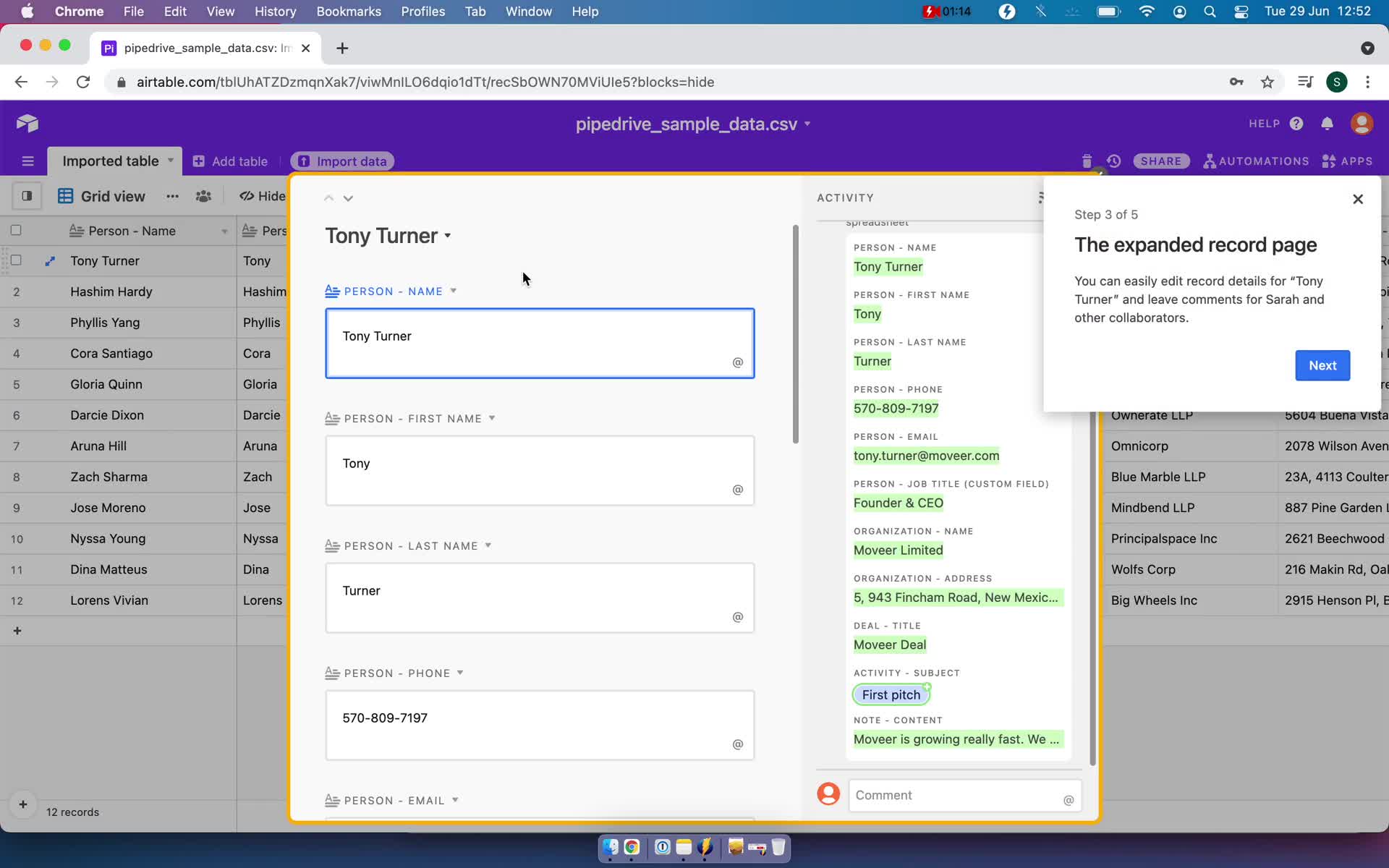
Task: Click the record detail panel scrollbar
Action: coord(795,333)
